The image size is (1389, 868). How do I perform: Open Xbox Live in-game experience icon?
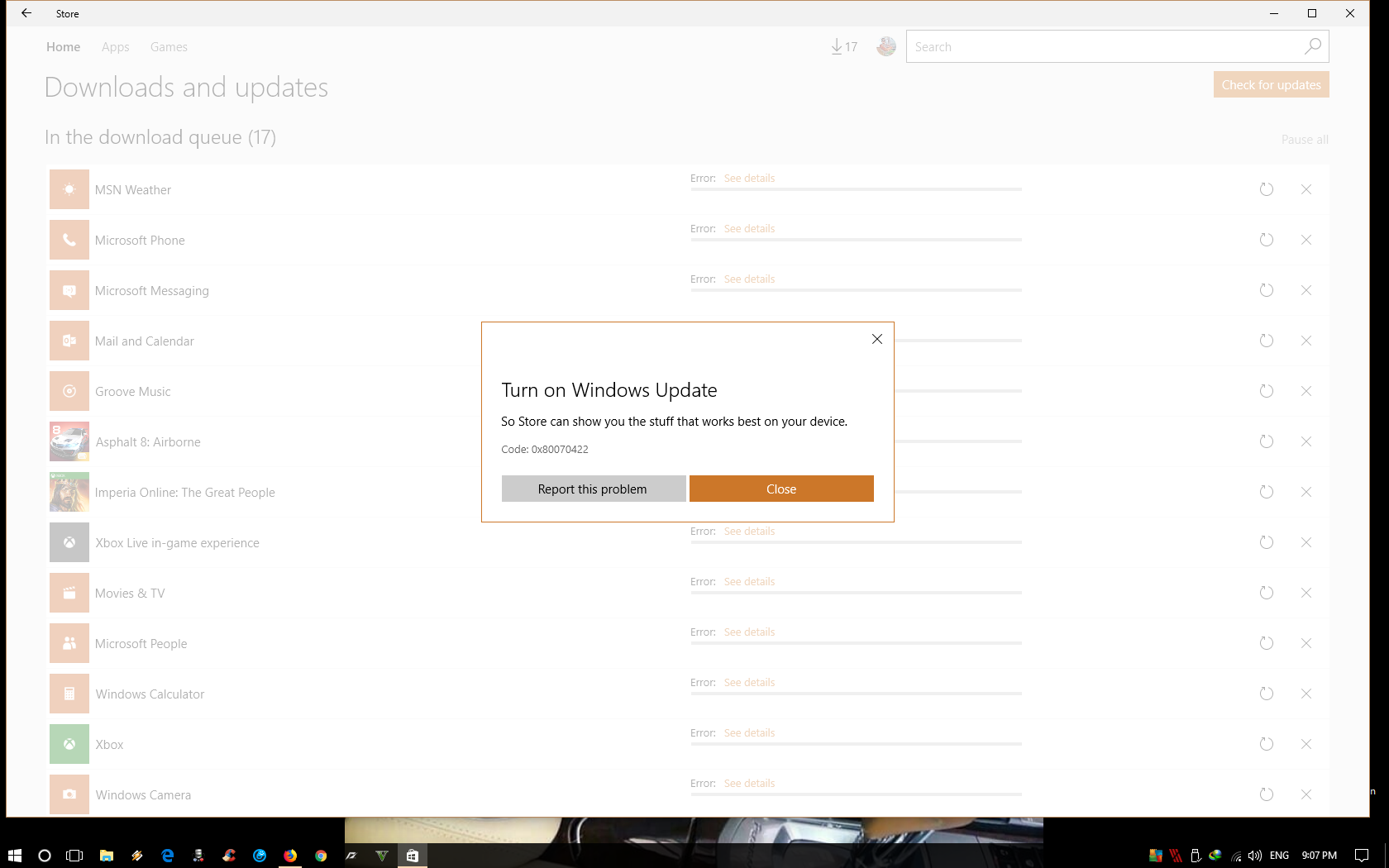point(69,542)
